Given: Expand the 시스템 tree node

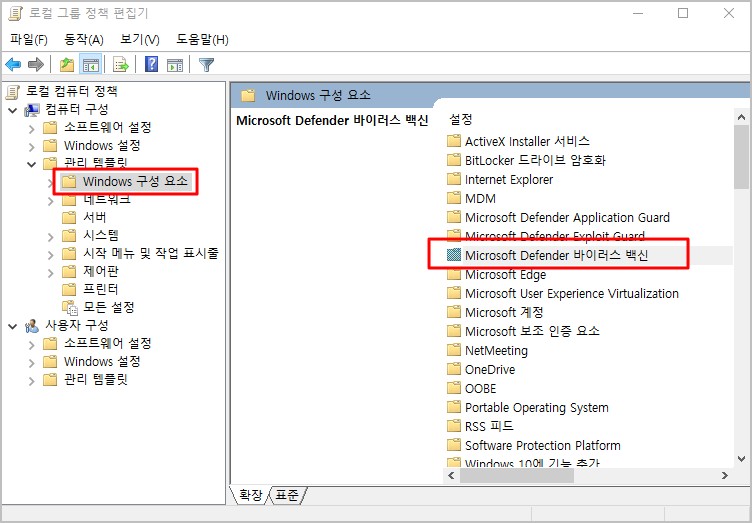Looking at the screenshot, I should tap(50, 236).
